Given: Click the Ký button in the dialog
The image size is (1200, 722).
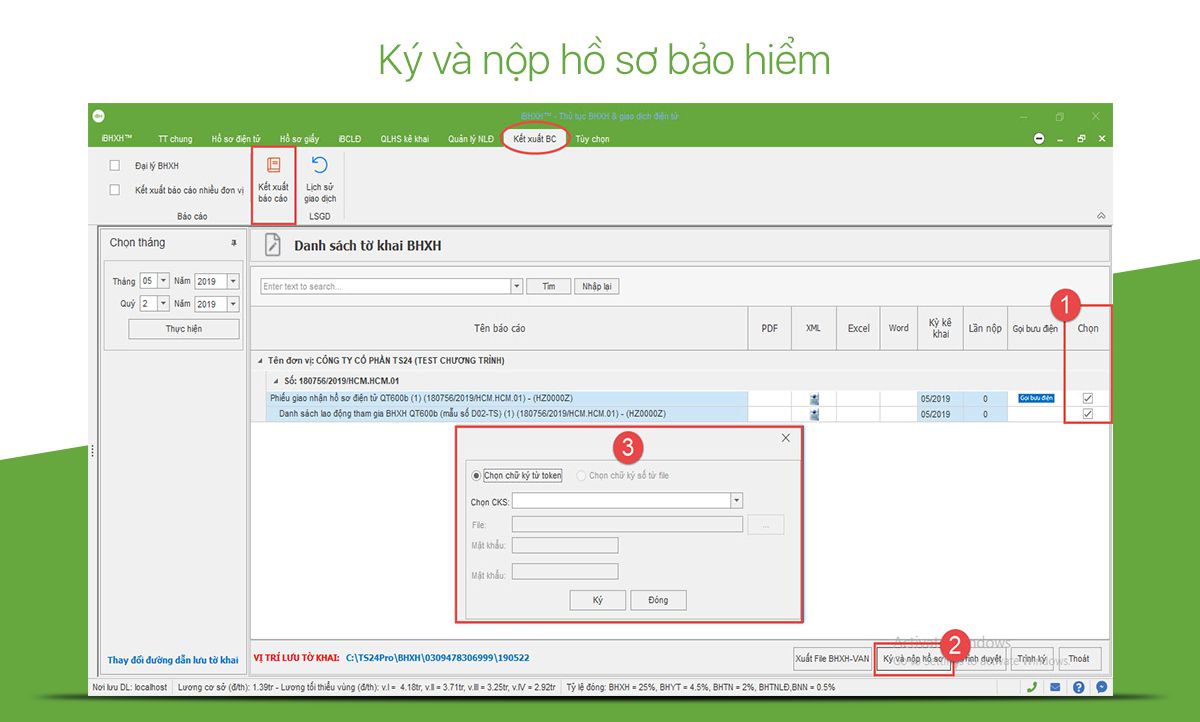Looking at the screenshot, I should pos(597,600).
